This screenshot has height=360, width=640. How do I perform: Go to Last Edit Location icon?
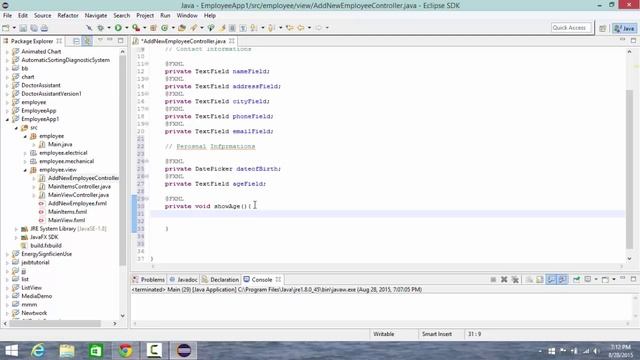tap(290, 28)
